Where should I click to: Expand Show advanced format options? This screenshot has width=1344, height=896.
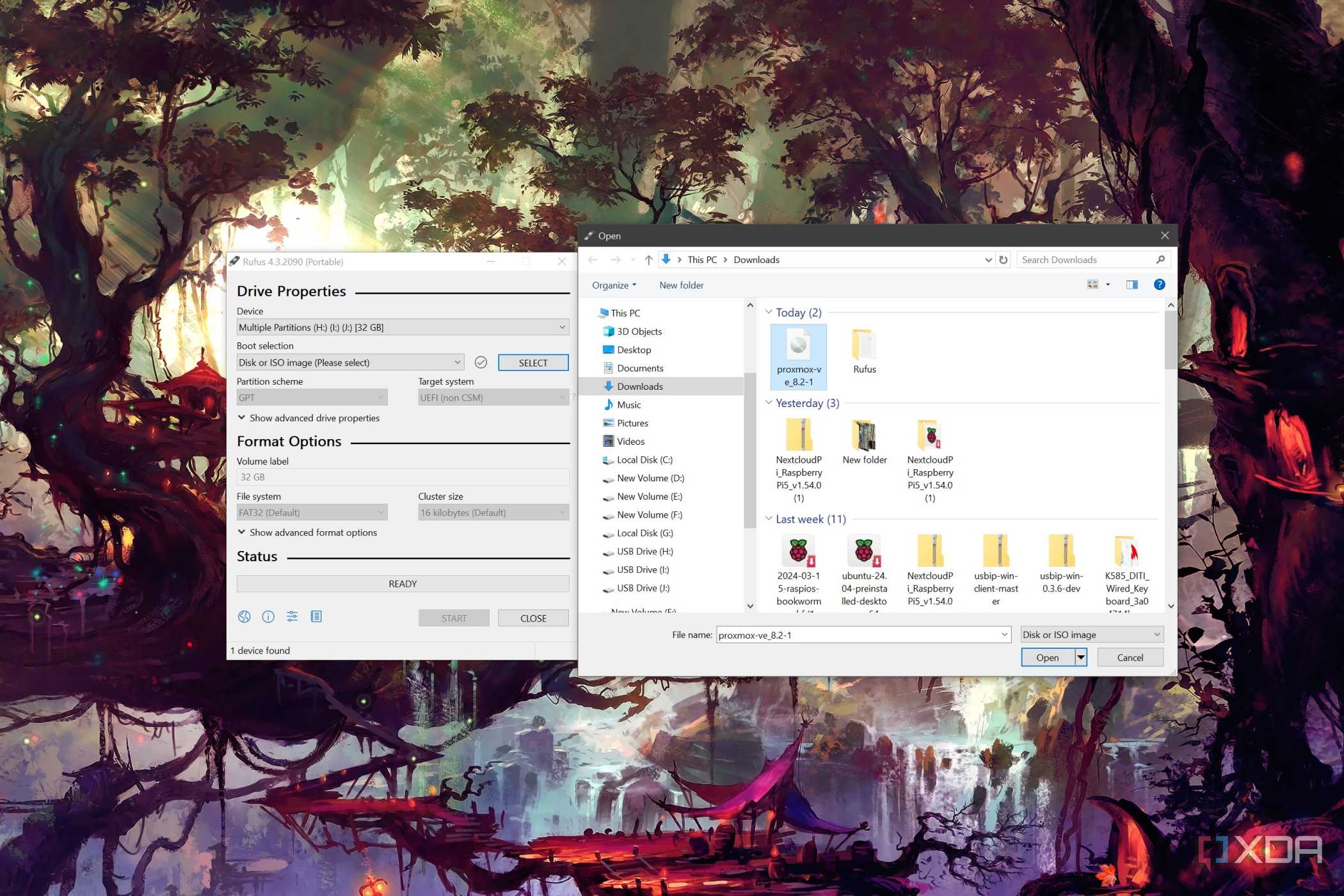click(x=308, y=532)
